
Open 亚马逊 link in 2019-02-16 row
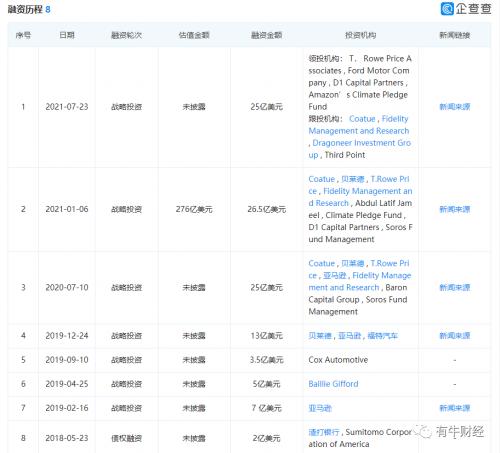point(320,408)
